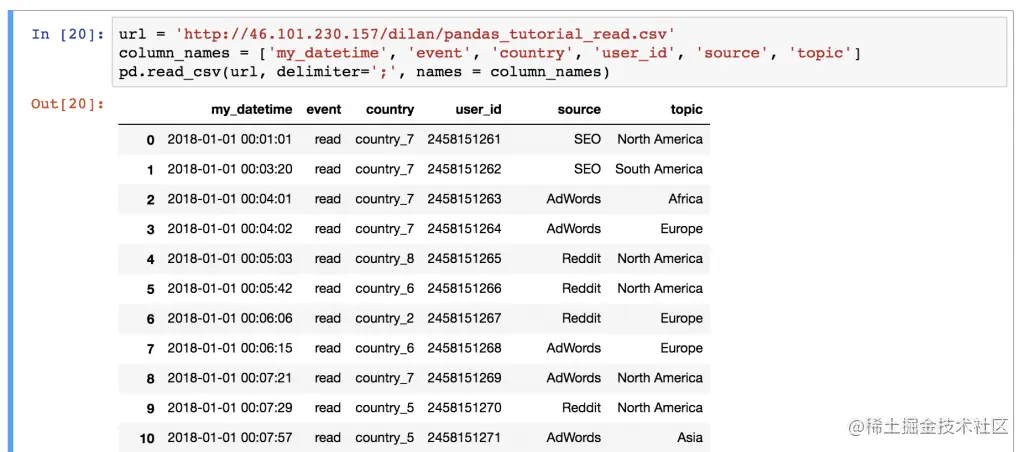Click the Asia topic cell
1024x452 pixels.
[690, 438]
